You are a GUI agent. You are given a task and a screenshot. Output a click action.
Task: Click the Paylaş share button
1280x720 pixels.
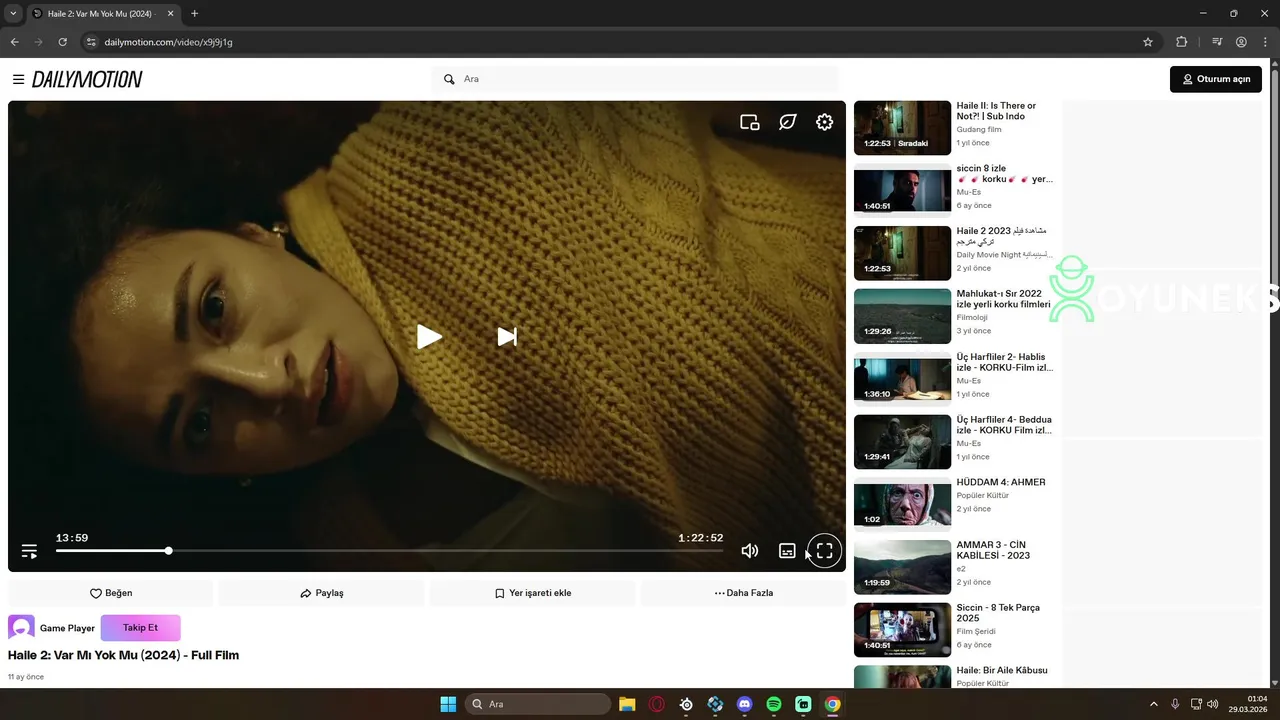tap(322, 593)
